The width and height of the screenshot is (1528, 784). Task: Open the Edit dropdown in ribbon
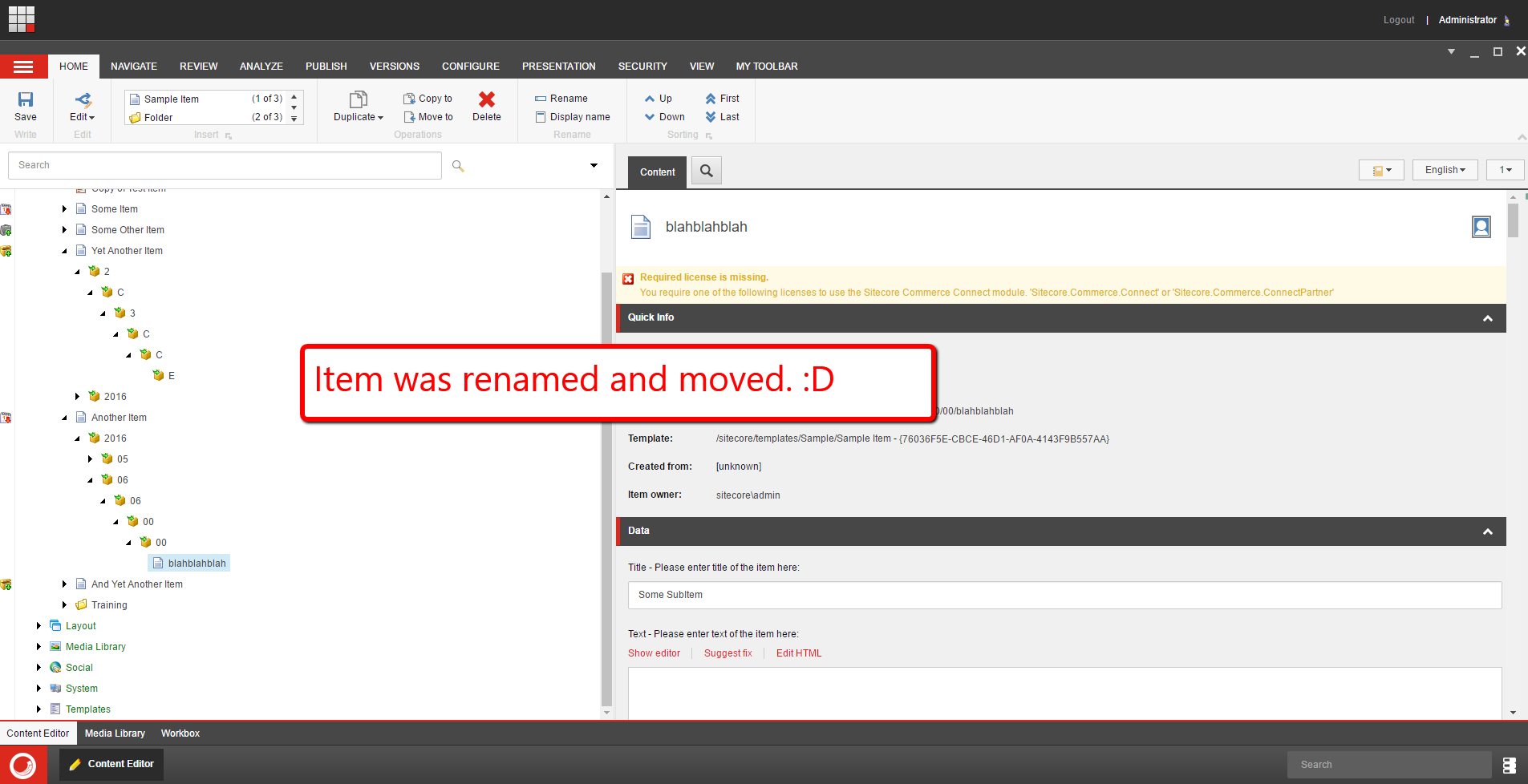[x=82, y=117]
